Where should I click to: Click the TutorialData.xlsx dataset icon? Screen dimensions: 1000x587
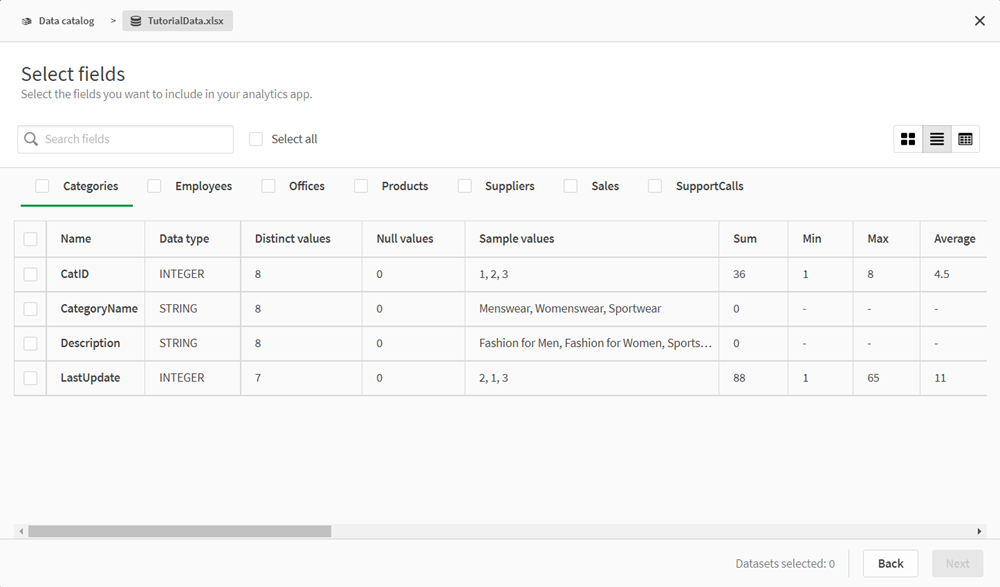136,21
